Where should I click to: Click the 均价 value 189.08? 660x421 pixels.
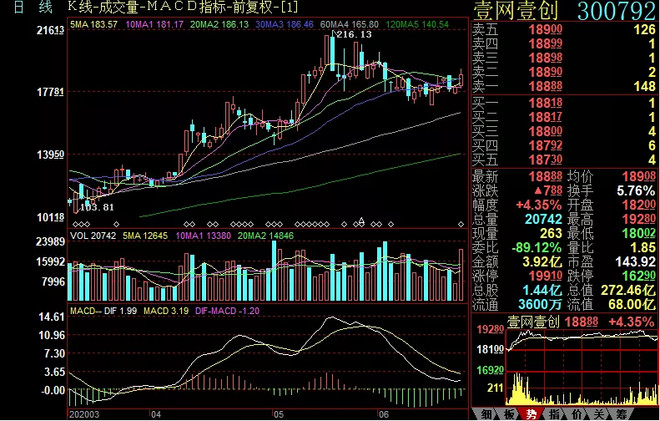[637, 176]
